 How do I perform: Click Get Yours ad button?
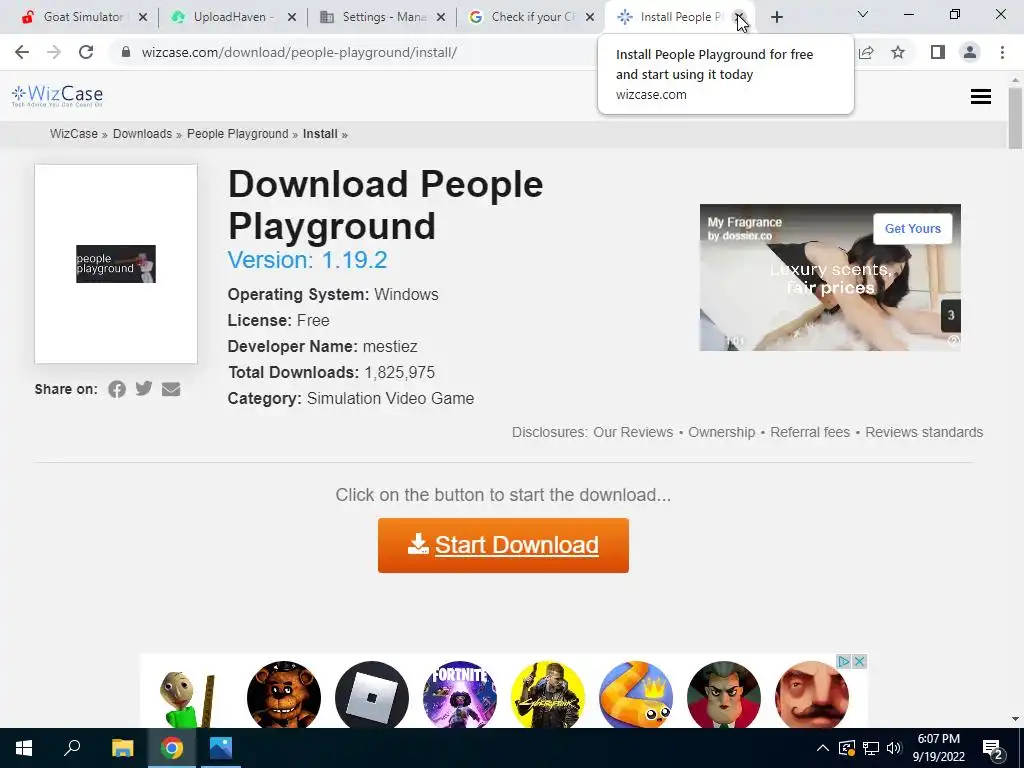tap(912, 229)
